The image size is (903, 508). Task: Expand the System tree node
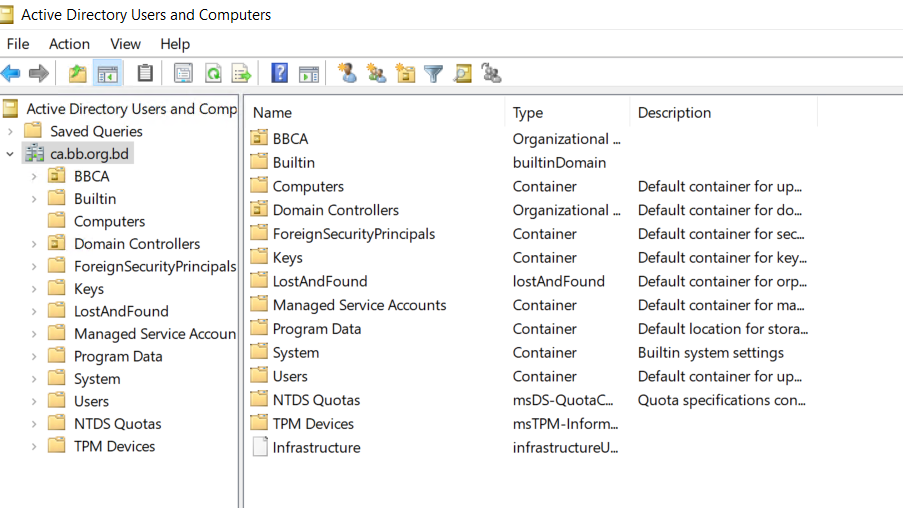[33, 378]
